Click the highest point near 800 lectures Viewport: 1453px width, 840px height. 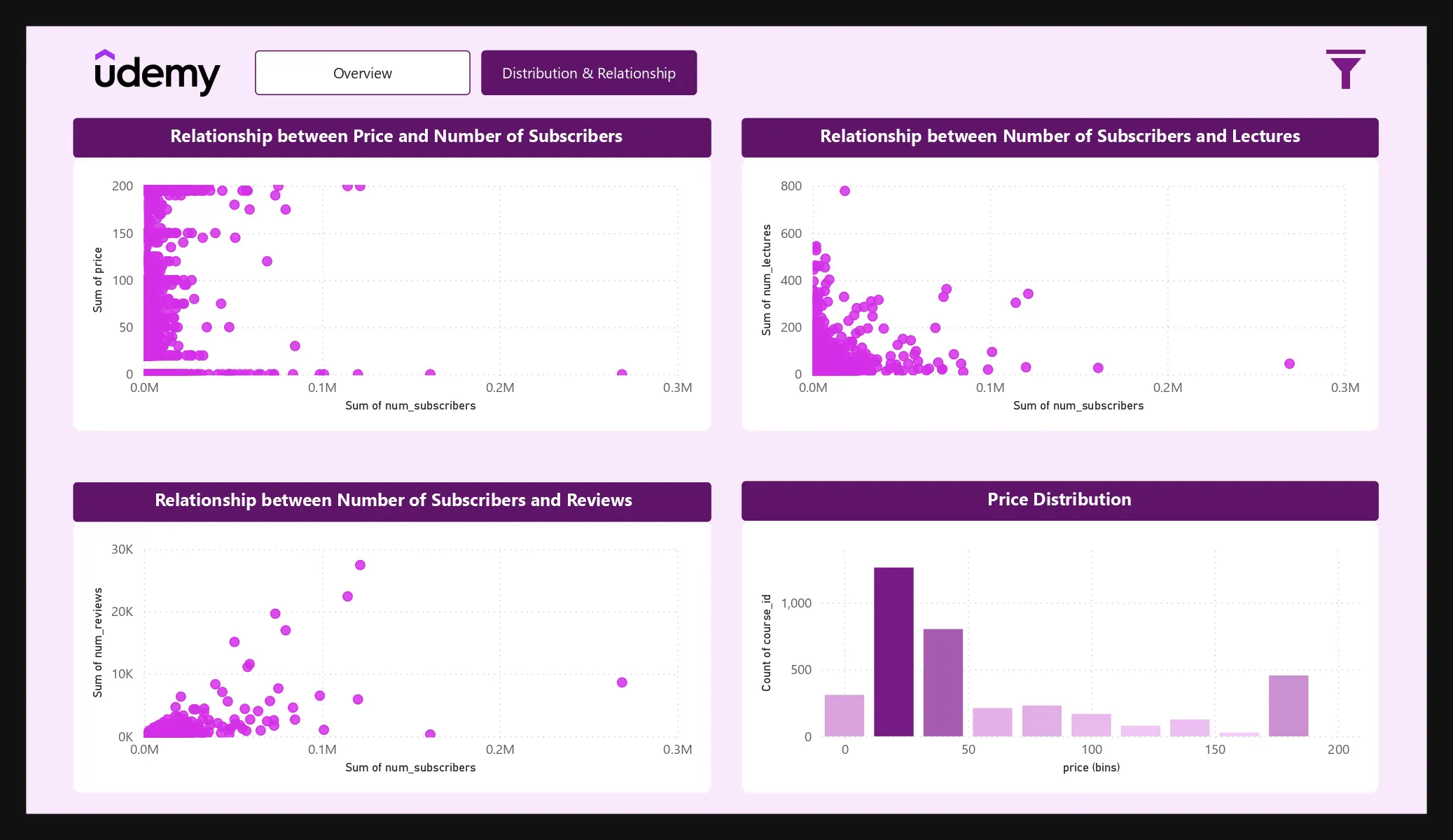coord(844,191)
